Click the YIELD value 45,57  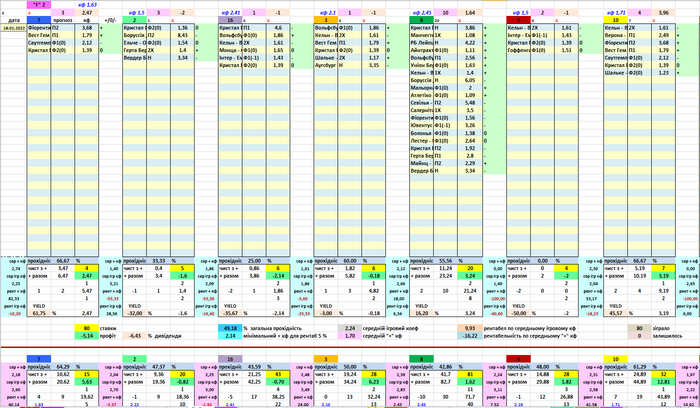615,313
